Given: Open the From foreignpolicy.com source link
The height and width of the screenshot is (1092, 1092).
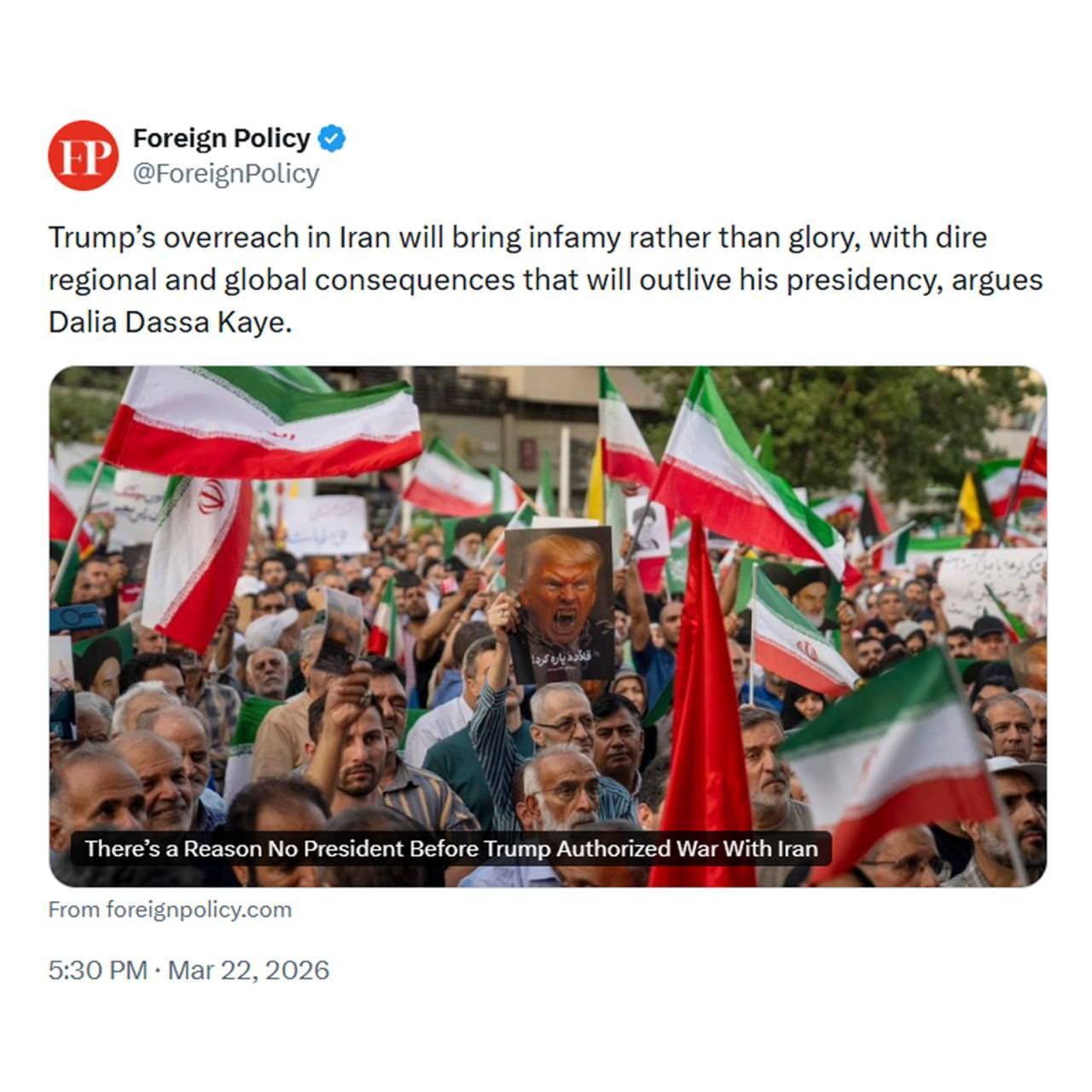Looking at the screenshot, I should tap(170, 909).
